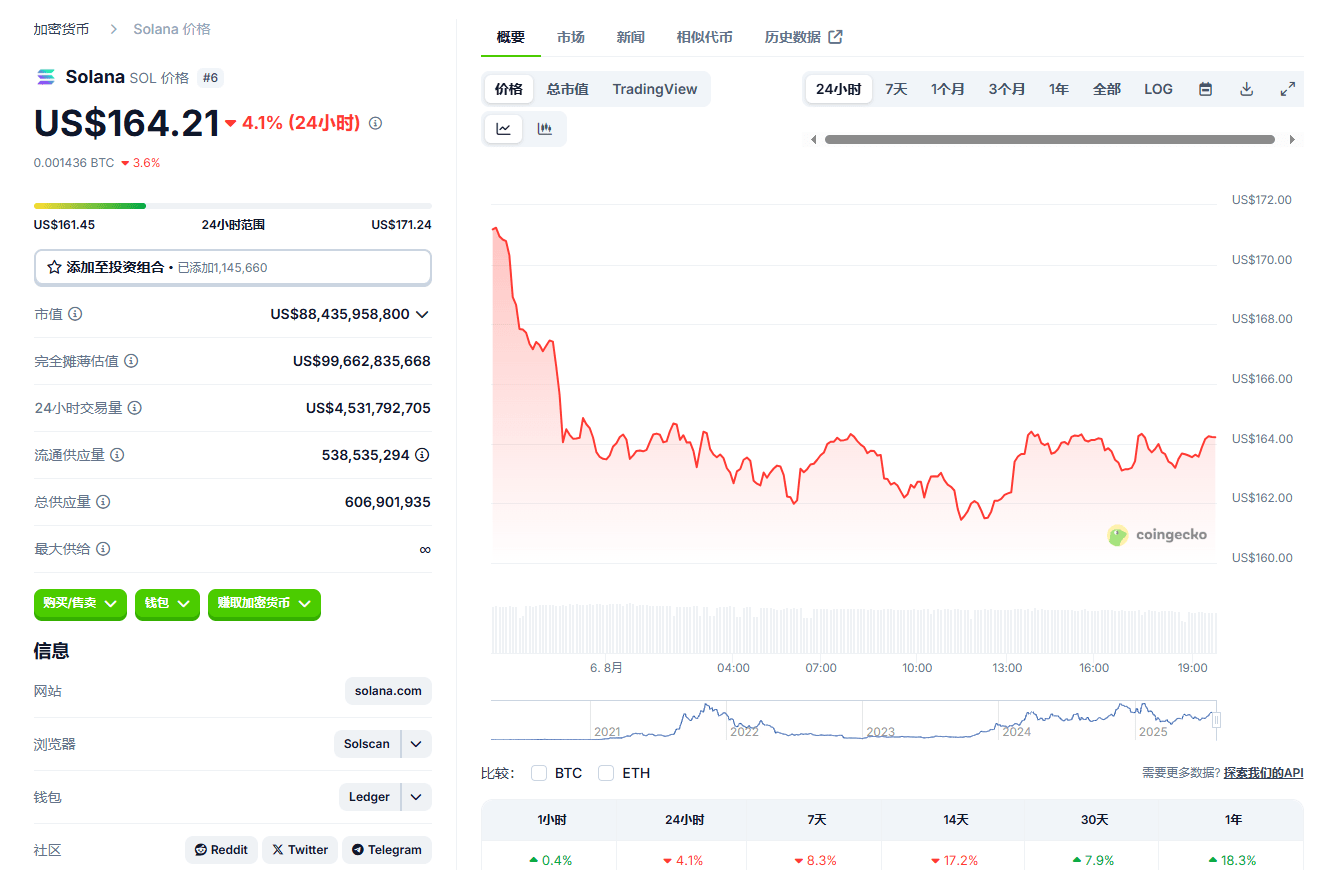Expand the 市值 value chevron

click(422, 314)
